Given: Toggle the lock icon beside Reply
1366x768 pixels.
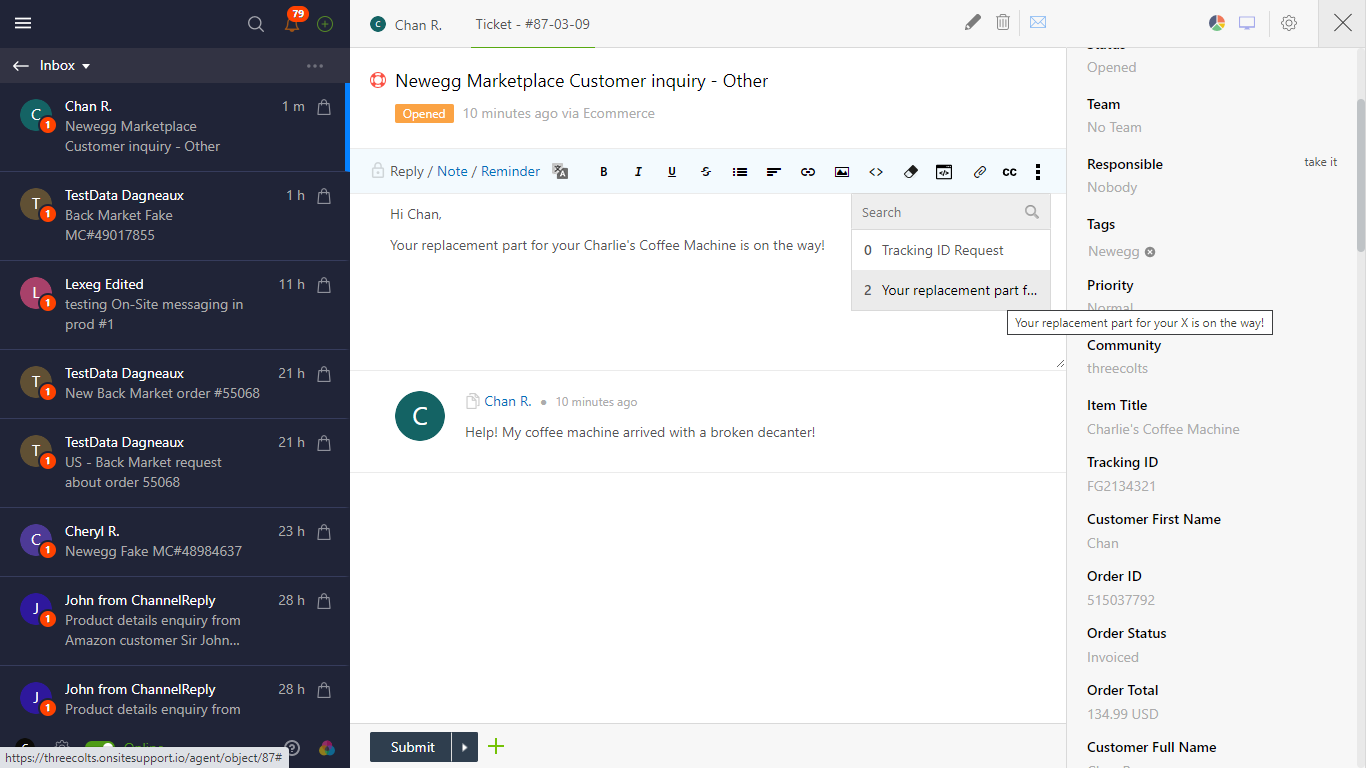Looking at the screenshot, I should [x=377, y=171].
